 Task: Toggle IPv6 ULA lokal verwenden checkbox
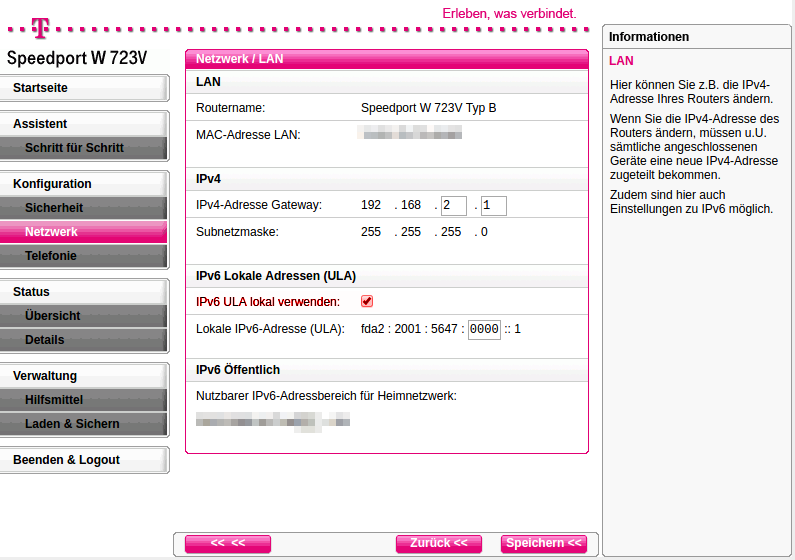point(367,301)
